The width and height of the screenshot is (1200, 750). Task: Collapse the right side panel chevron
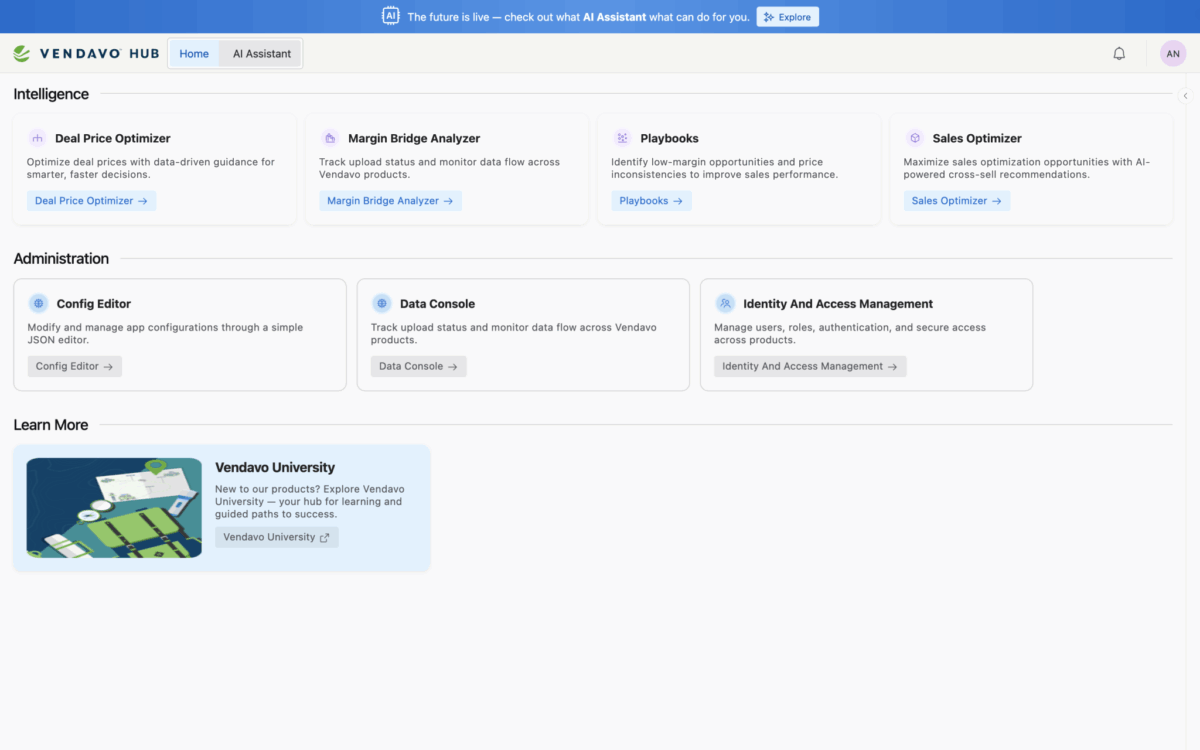(1185, 96)
